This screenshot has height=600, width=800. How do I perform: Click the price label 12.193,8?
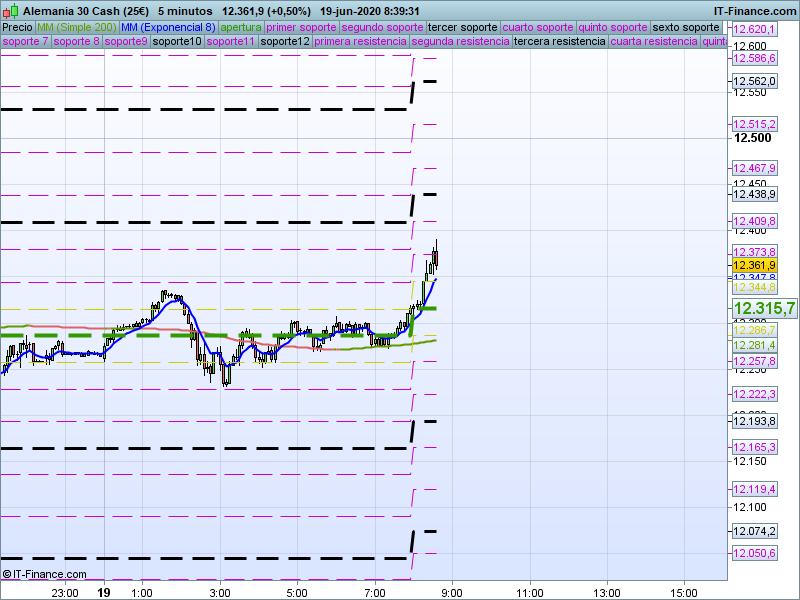click(755, 421)
